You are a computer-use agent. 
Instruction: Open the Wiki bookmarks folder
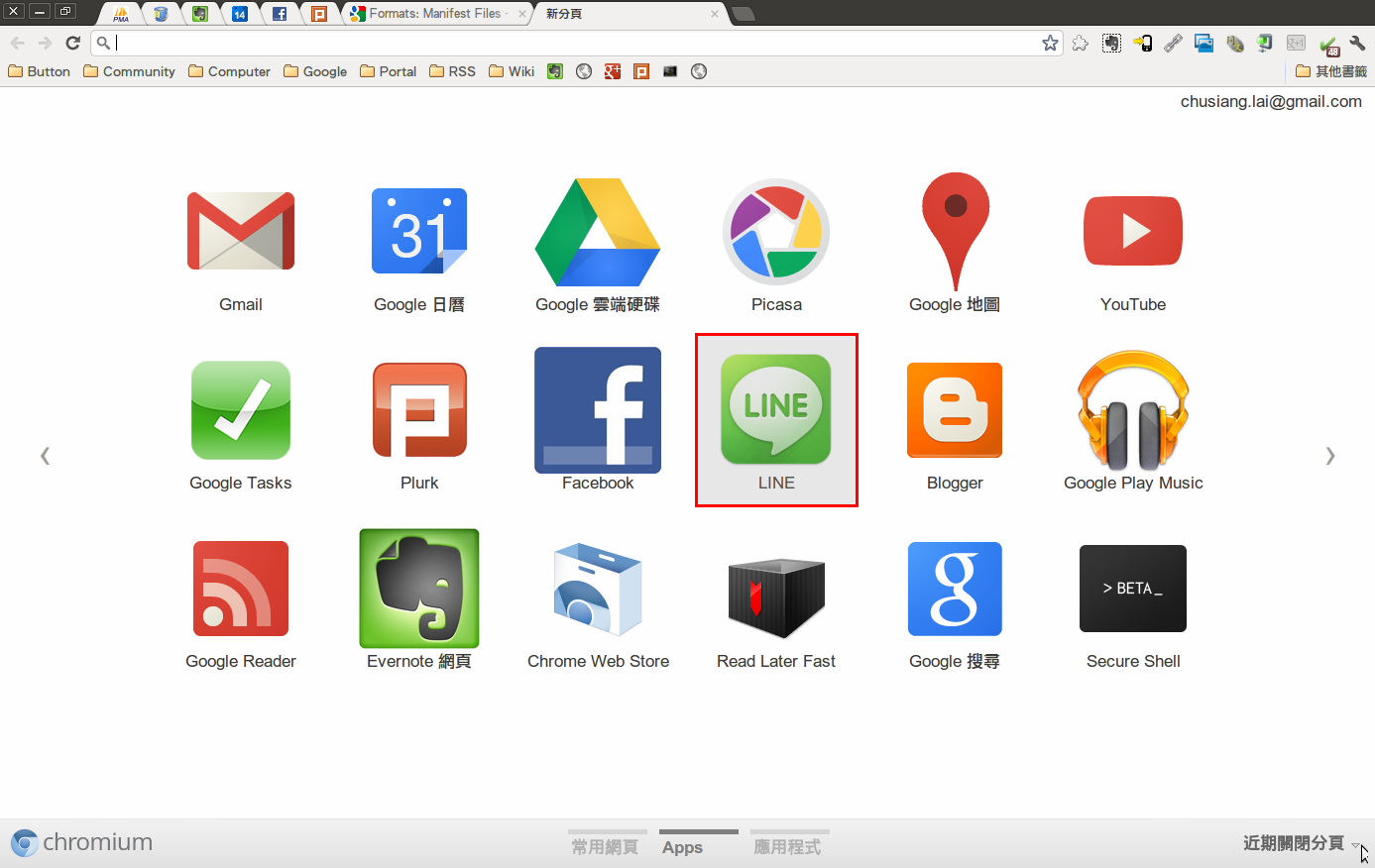512,71
